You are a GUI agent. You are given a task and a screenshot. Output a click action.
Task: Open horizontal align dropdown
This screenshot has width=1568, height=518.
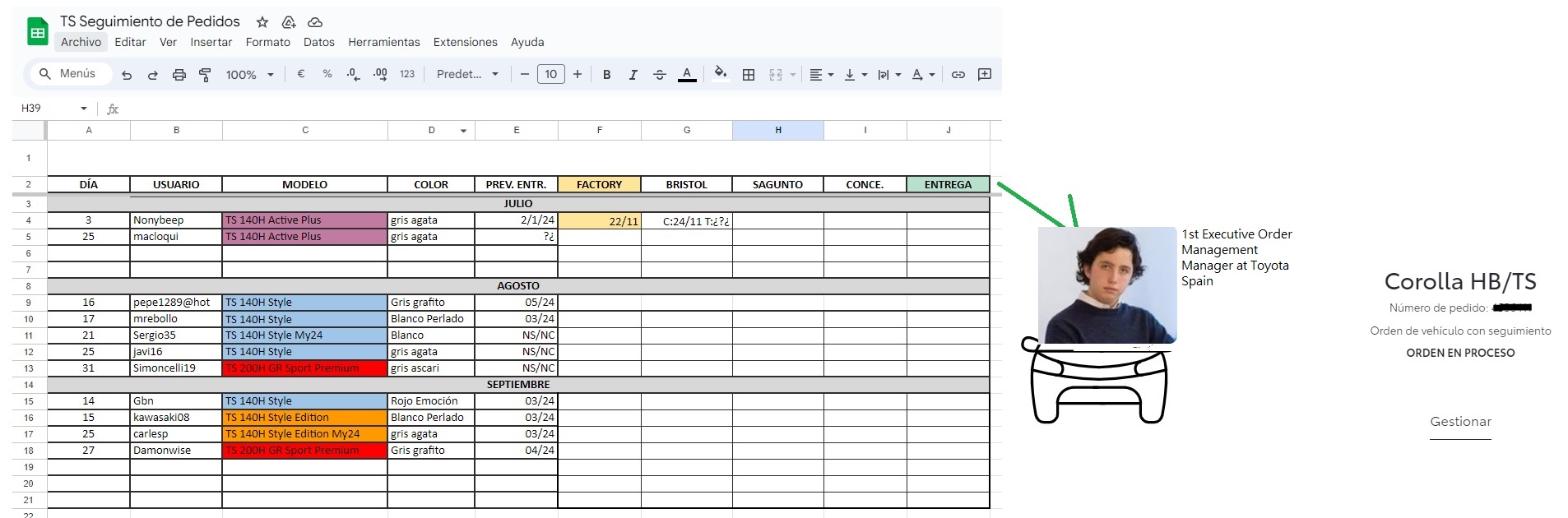(x=821, y=75)
